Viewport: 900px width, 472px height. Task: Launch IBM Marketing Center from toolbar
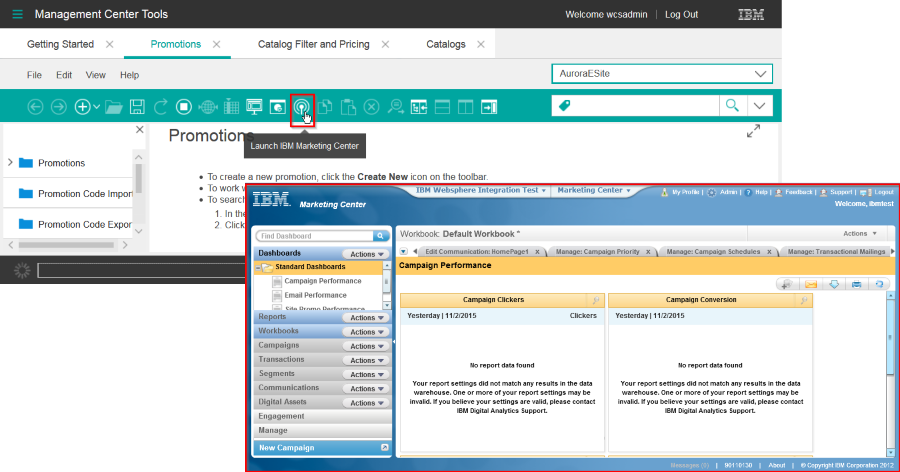click(x=301, y=107)
